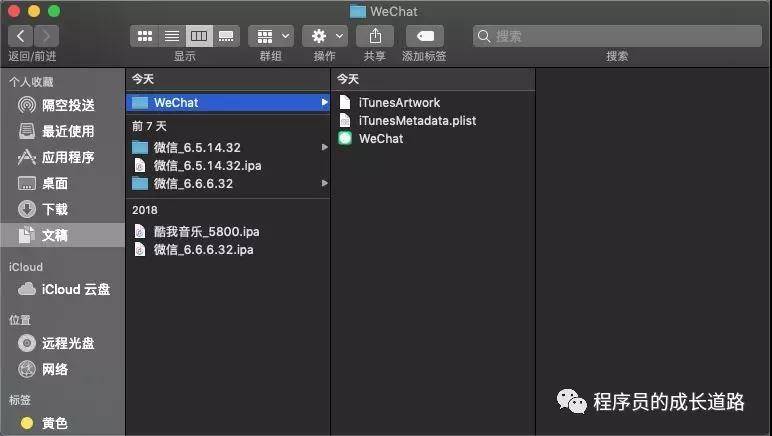Click the 微信_6.6.6.32 folder icon

140,184
